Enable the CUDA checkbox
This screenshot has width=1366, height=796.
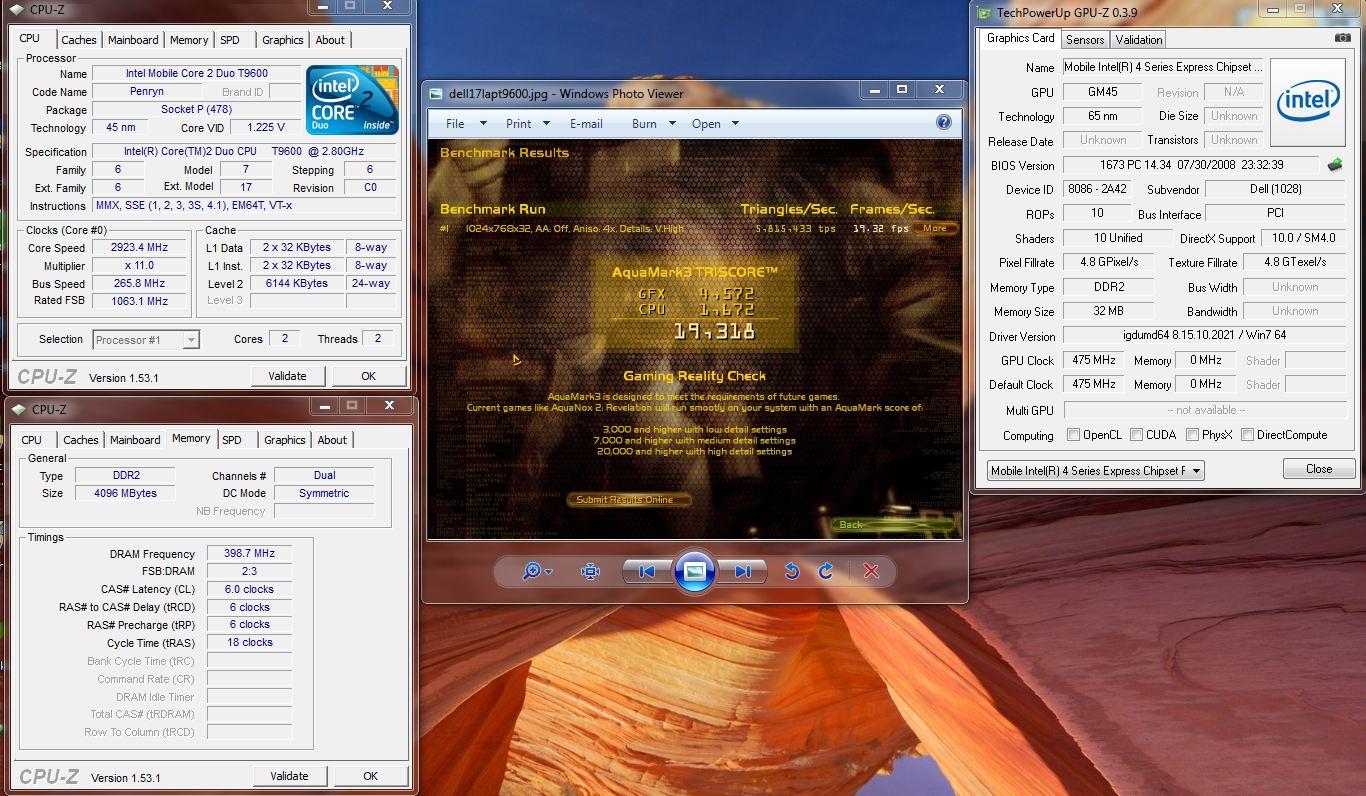point(1136,435)
